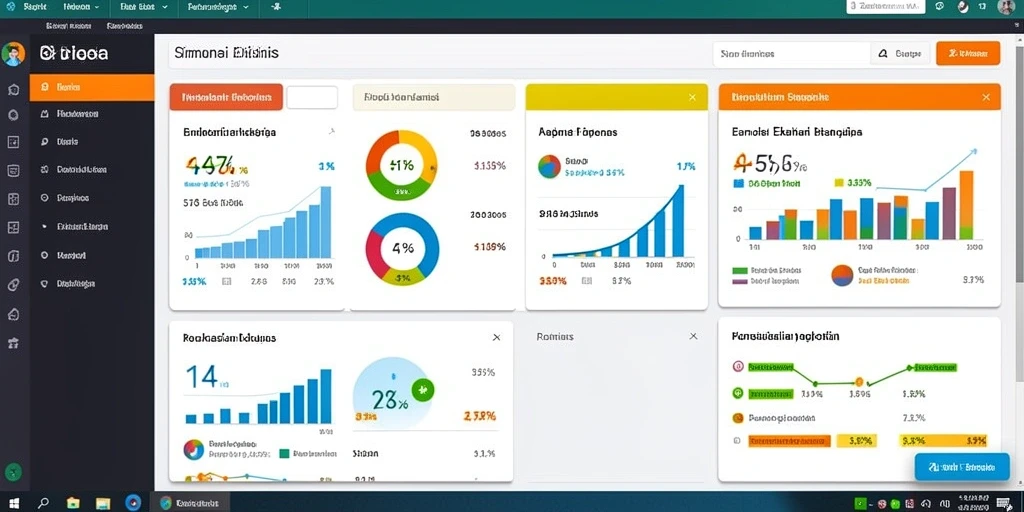Click the orange button in the page header
1024x512 pixels.
(968, 54)
